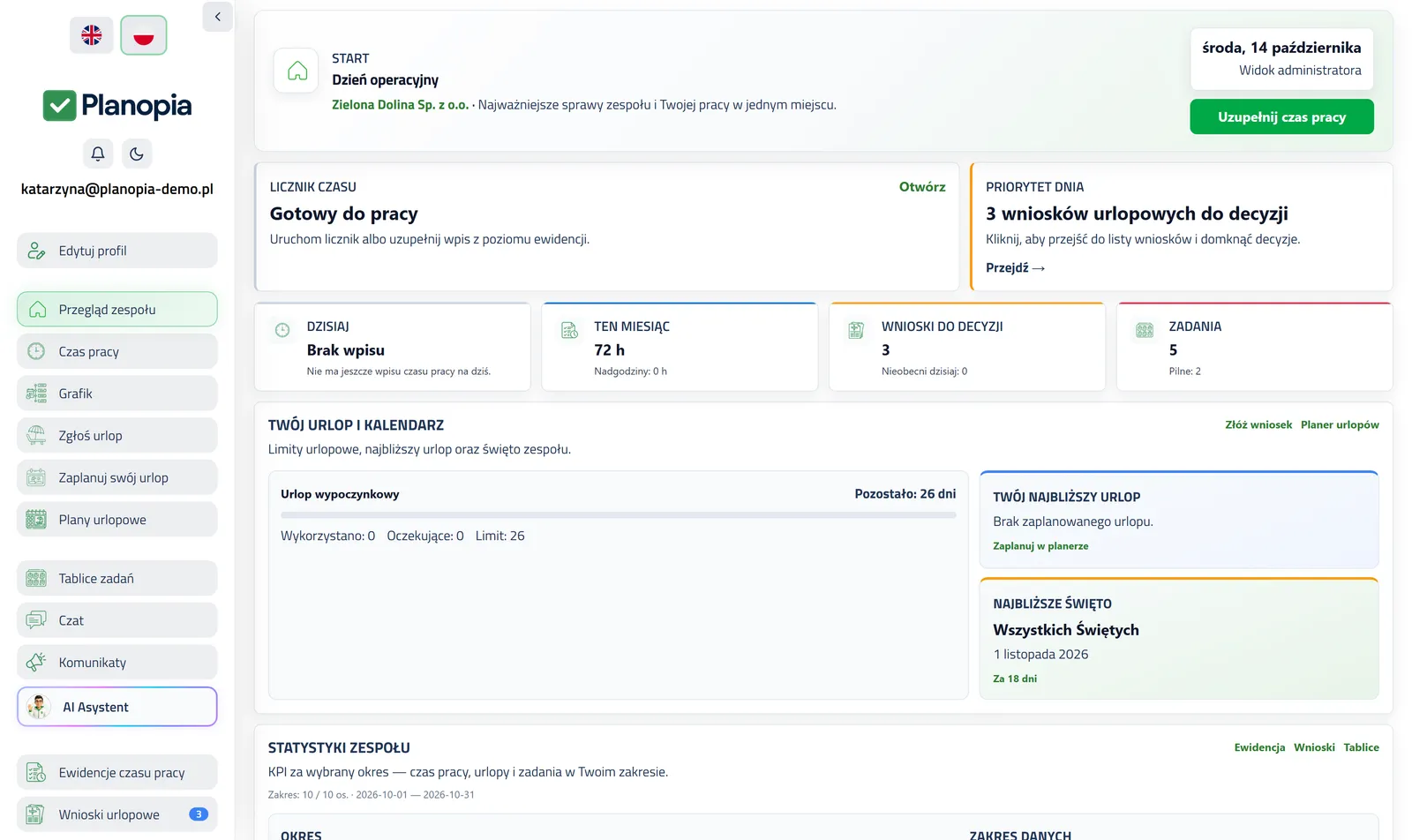Go to Przegląd zespołu in the sidebar
1412x840 pixels.
click(x=117, y=310)
